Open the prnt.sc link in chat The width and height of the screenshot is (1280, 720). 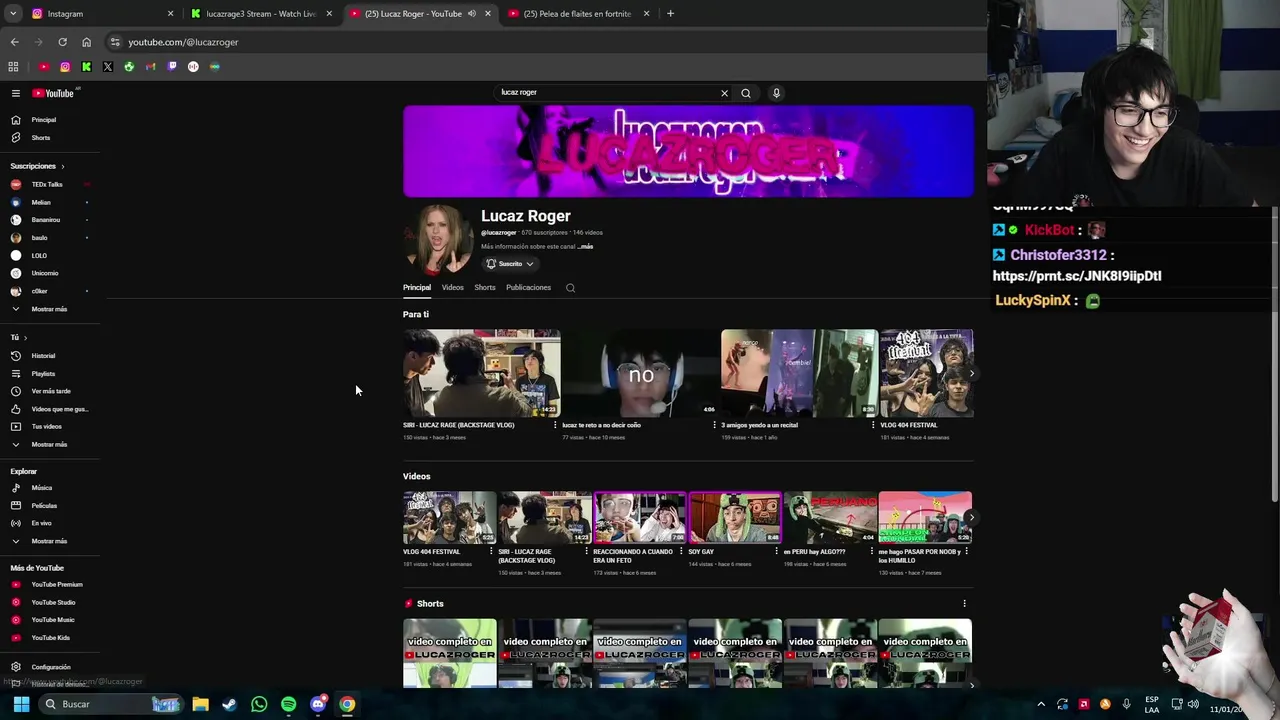click(1077, 276)
